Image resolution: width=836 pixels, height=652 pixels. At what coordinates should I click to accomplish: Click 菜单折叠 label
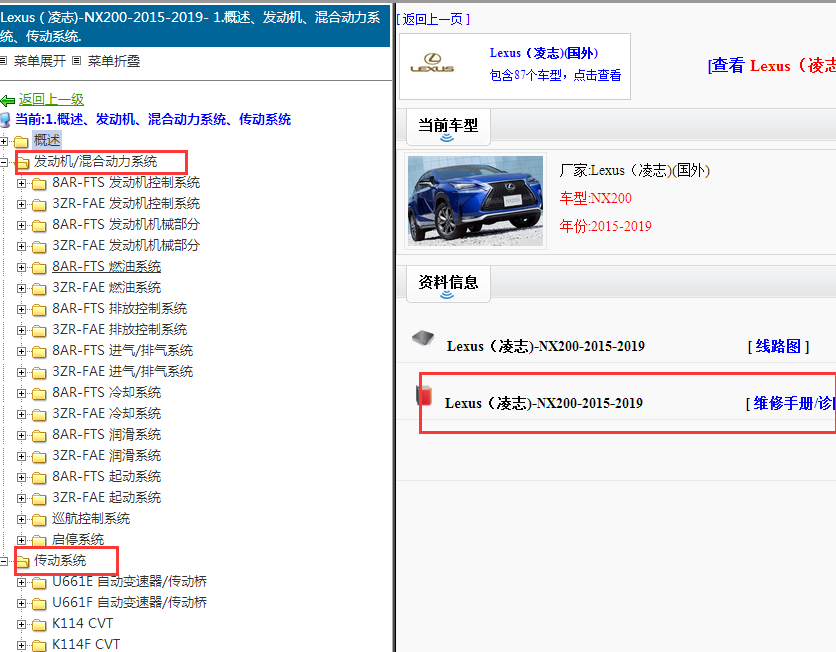[114, 61]
